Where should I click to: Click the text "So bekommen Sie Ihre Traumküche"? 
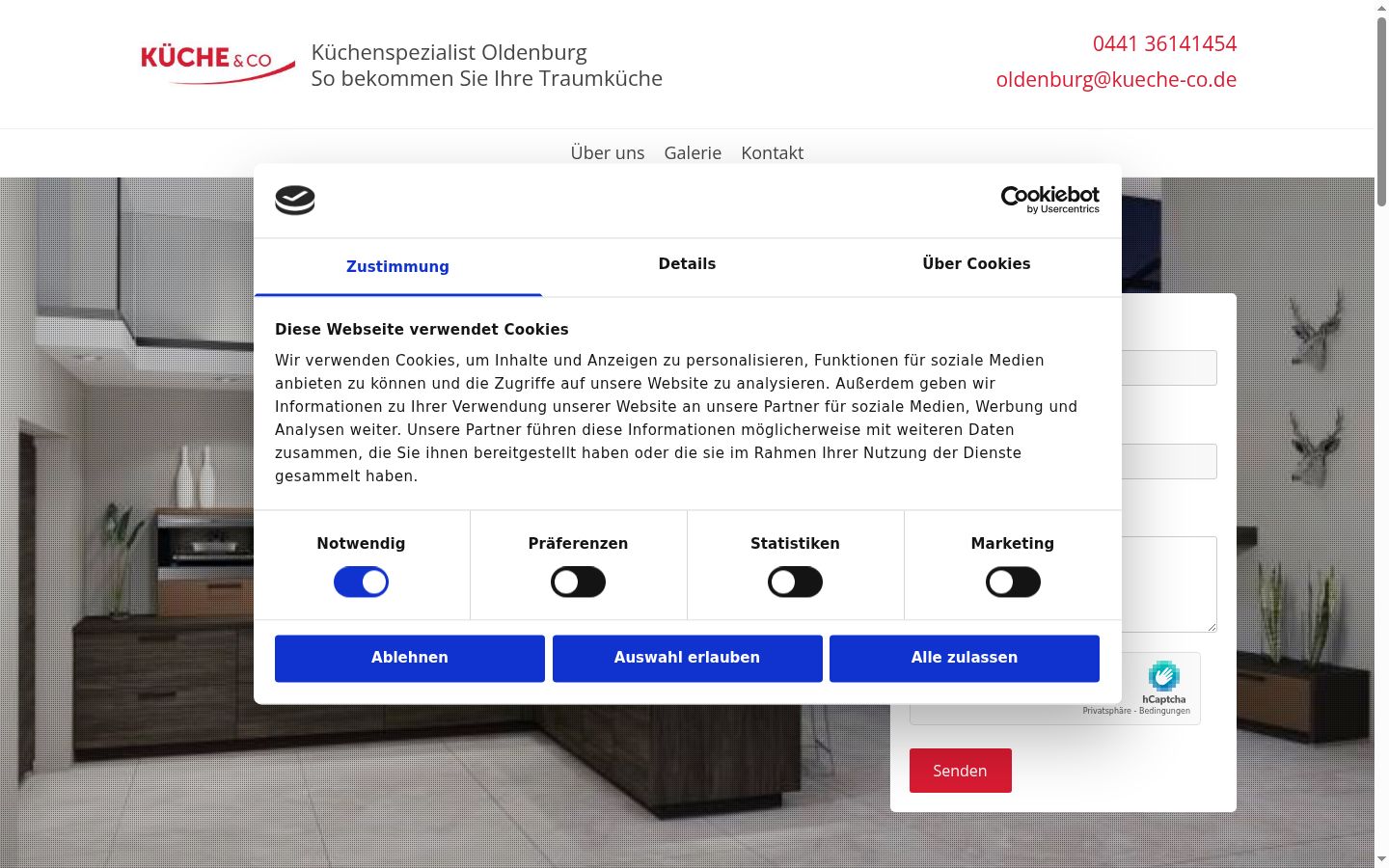(x=486, y=78)
